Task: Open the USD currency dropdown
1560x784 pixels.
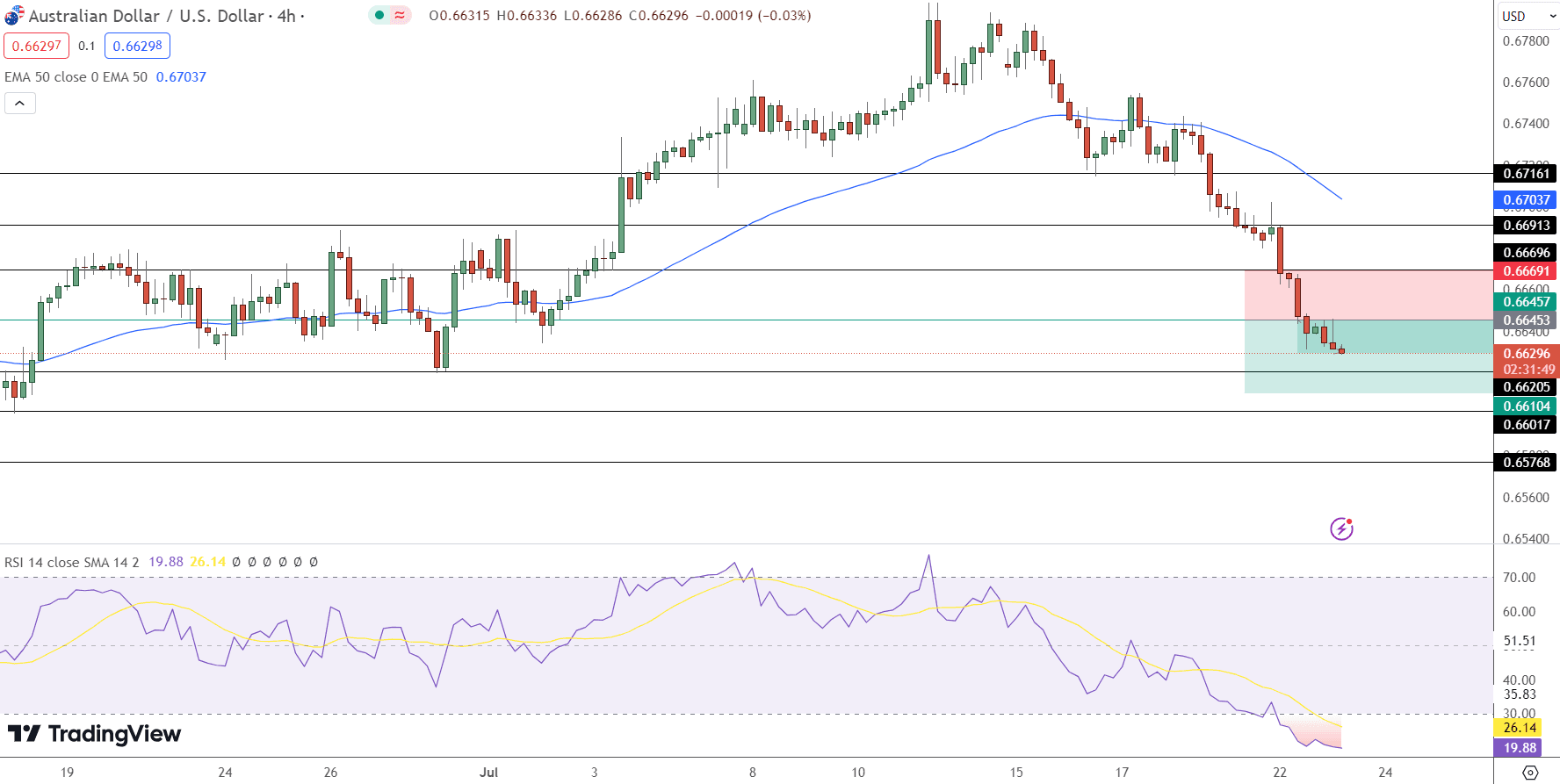Action: coord(1527,16)
